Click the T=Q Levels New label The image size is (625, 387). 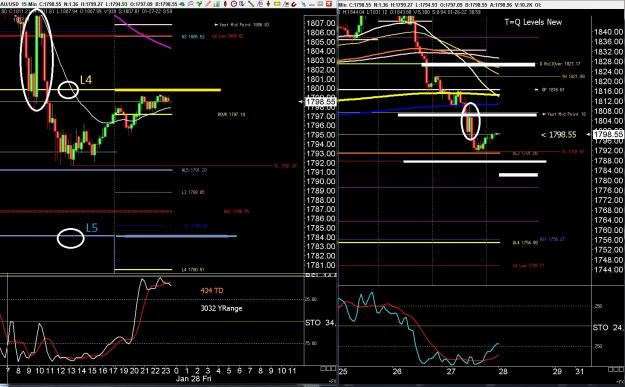(533, 22)
